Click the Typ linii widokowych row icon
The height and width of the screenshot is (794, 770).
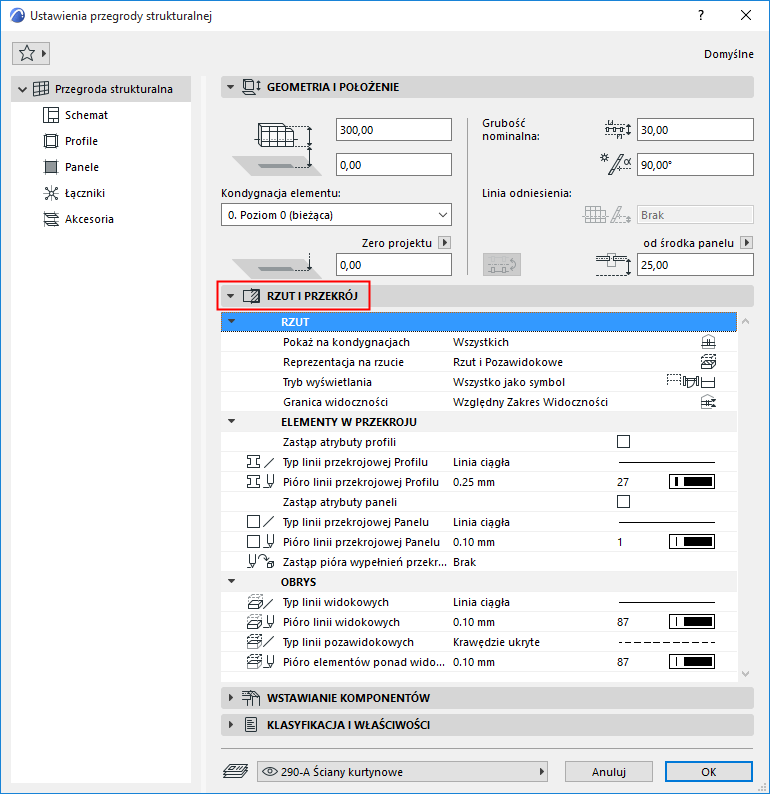coord(260,602)
